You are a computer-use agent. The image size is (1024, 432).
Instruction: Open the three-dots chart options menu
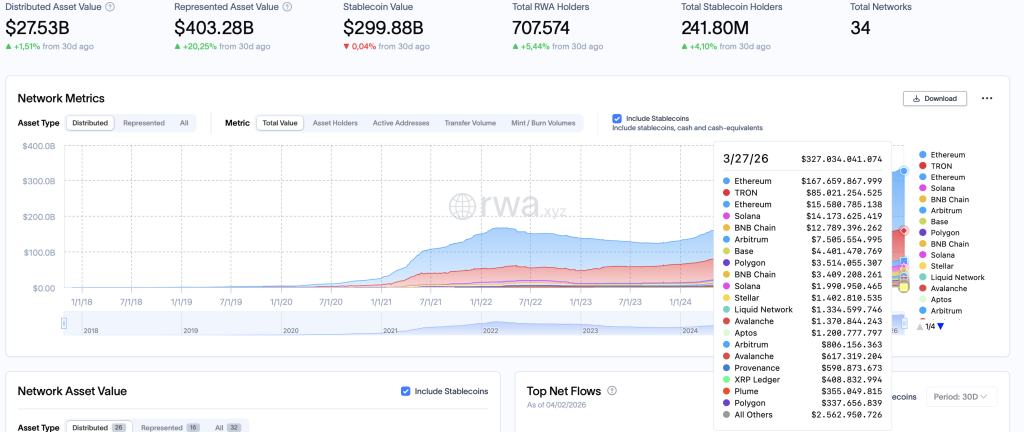987,99
